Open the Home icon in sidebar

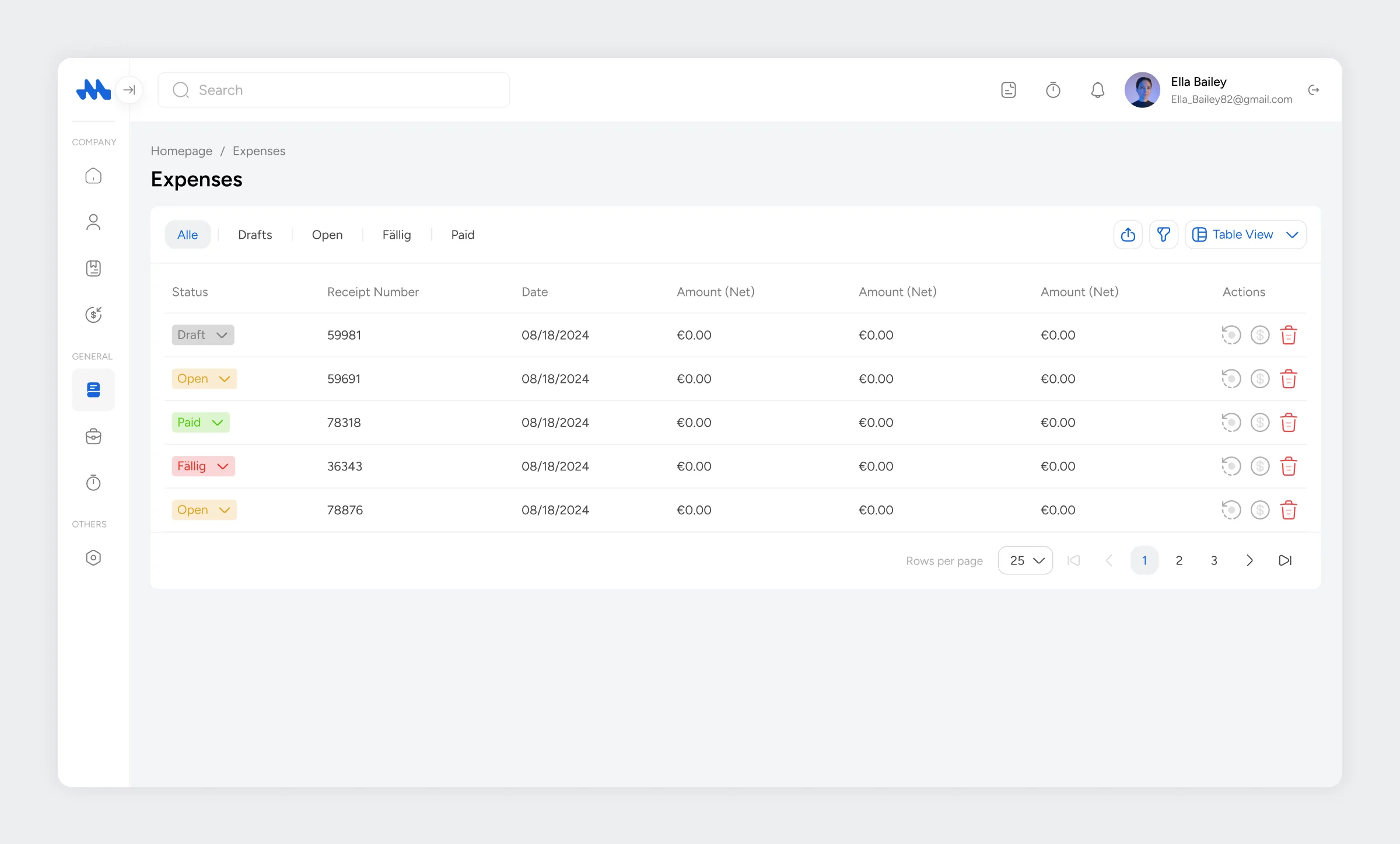(93, 176)
